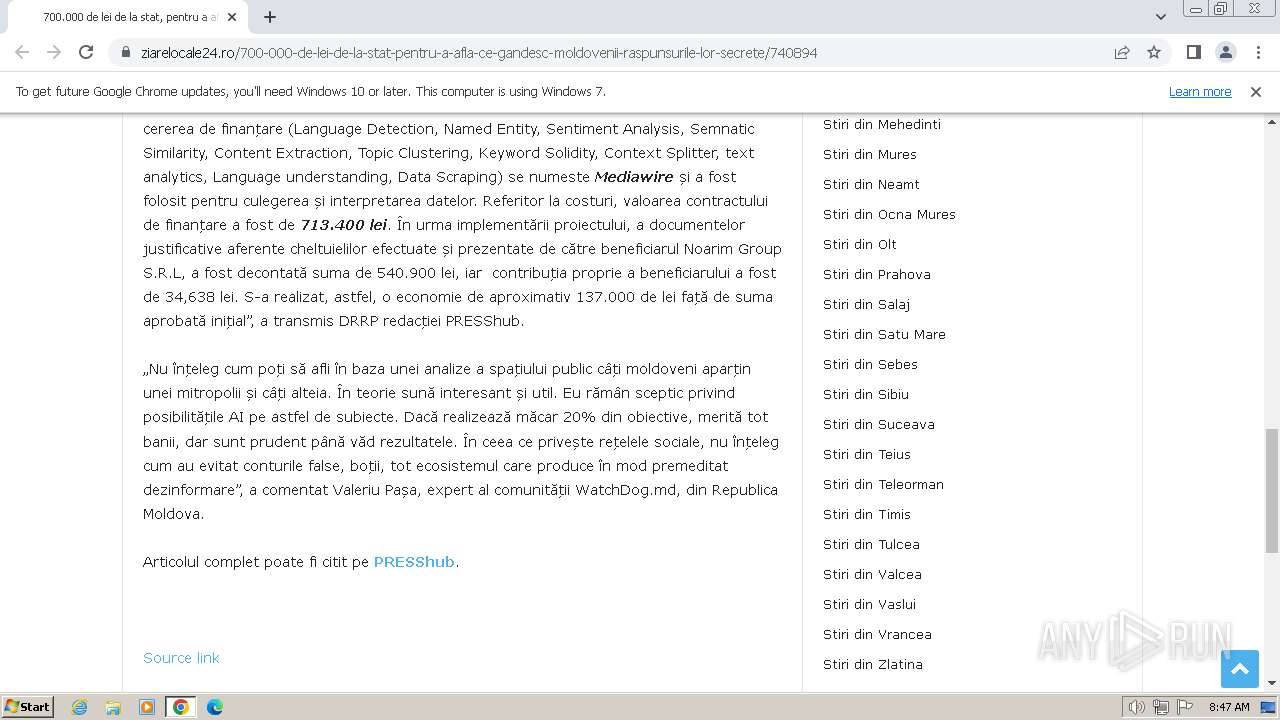Bookmark this tab with the star icon
1280x720 pixels.
pos(1154,52)
